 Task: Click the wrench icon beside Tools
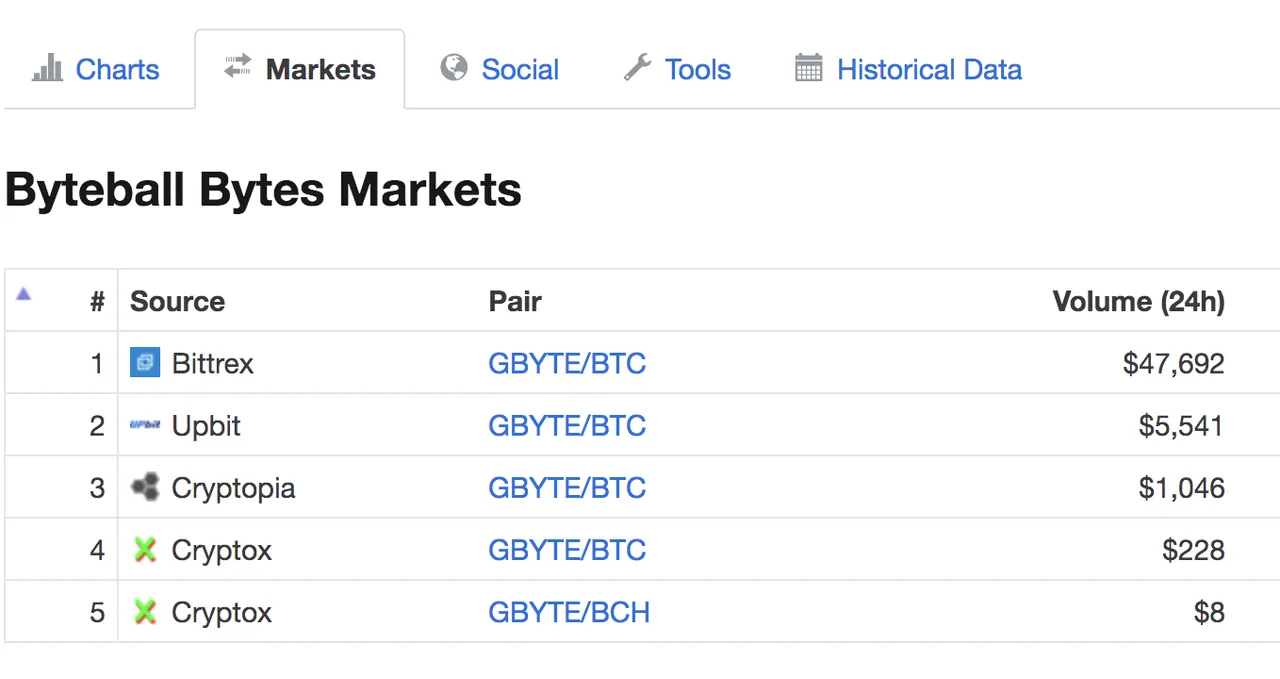(637, 68)
